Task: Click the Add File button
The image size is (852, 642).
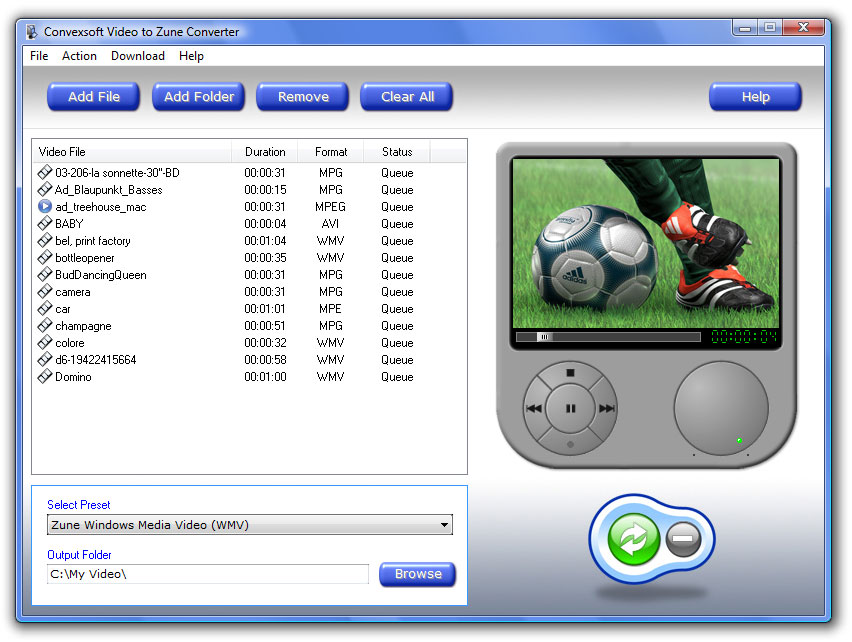Action: [x=94, y=97]
